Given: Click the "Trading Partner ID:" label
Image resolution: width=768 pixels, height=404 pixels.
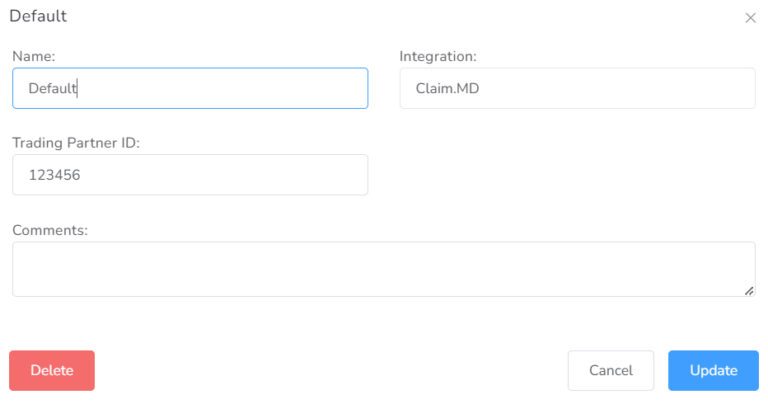Looking at the screenshot, I should (76, 143).
